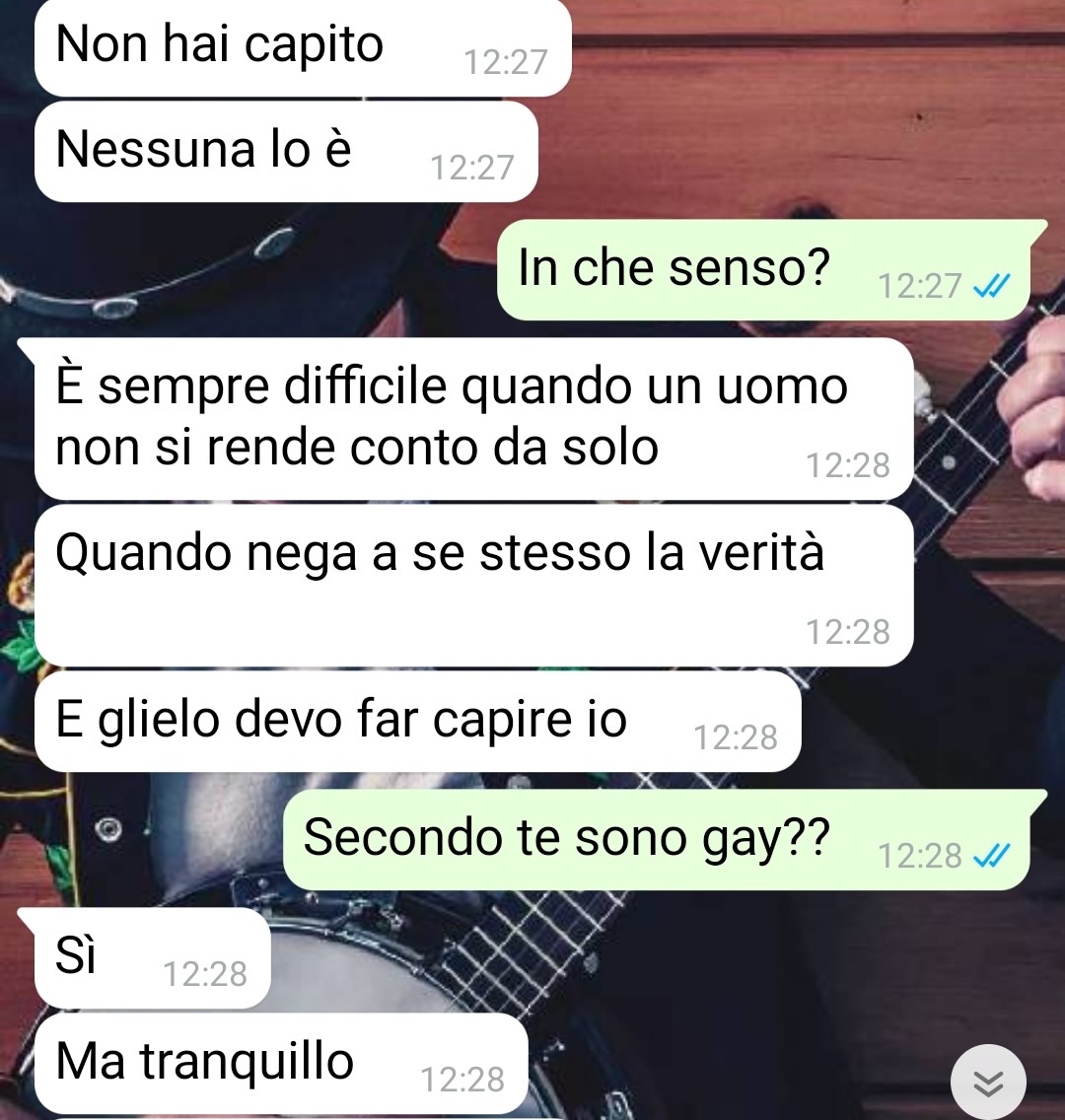Select the 'Nessuna lo è' message bubble
The height and width of the screenshot is (1120, 1065).
coord(286,152)
